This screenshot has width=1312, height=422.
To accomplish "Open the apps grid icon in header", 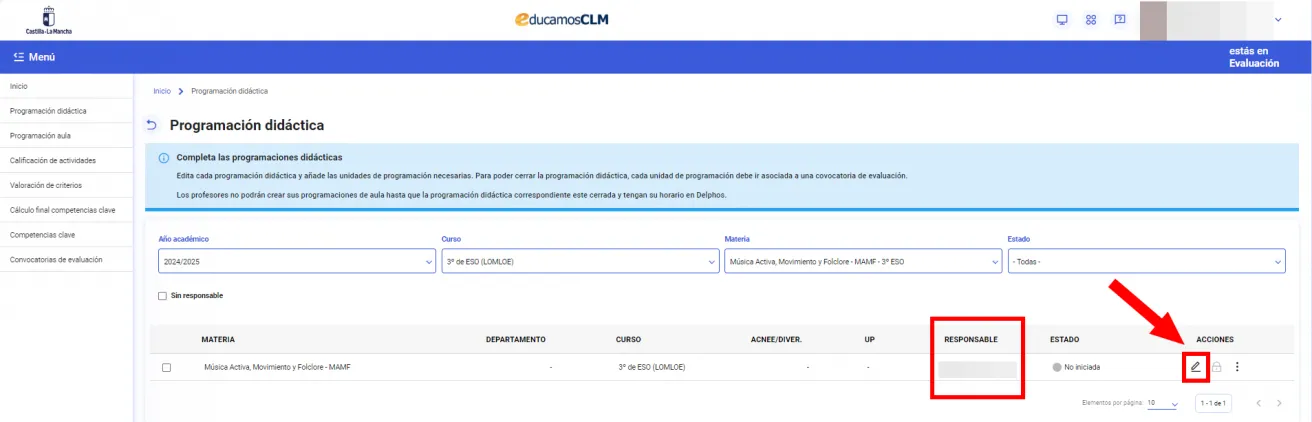I will [x=1091, y=20].
